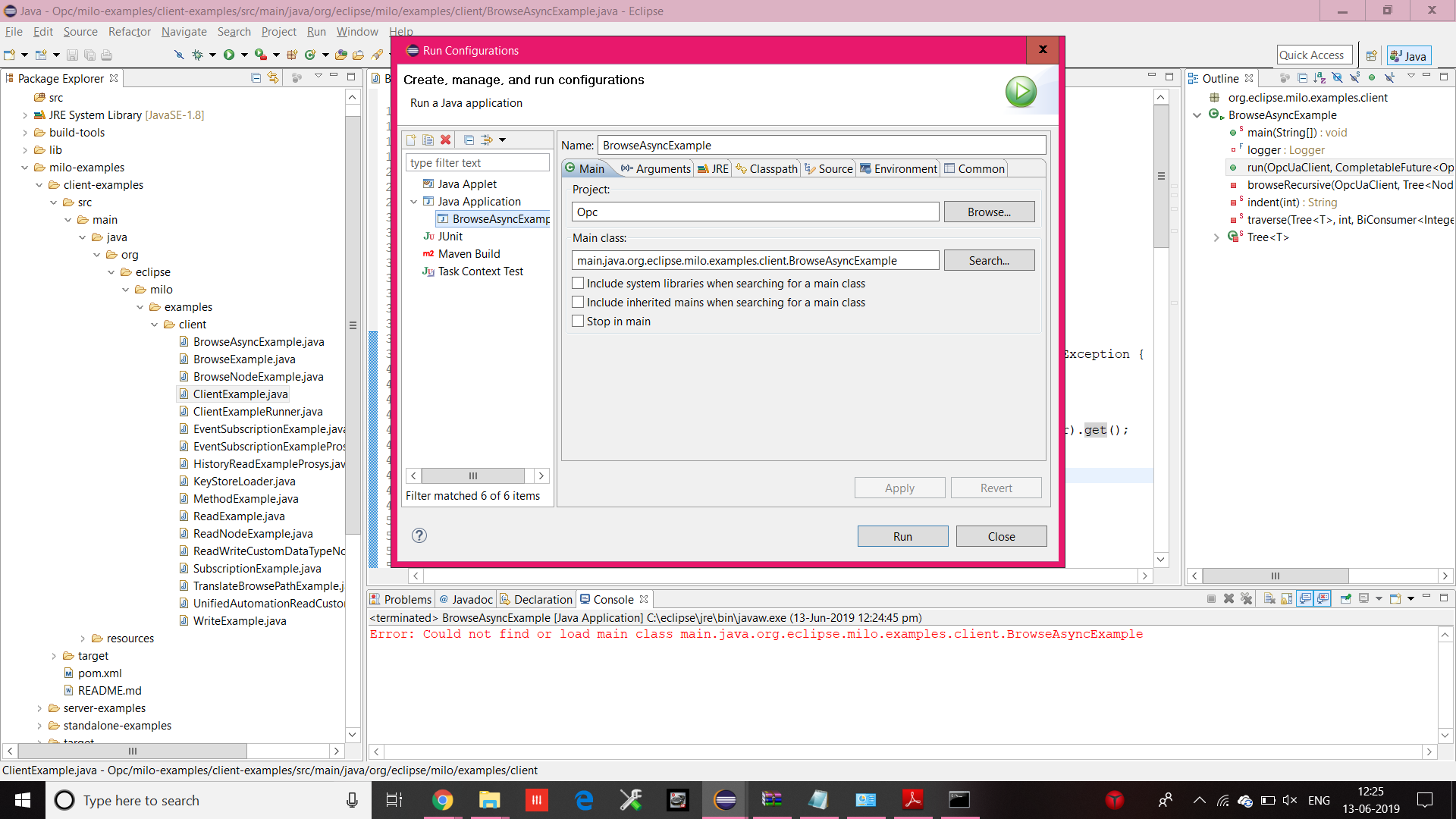Switch to the Arguments tab
The width and height of the screenshot is (1456, 819).
click(x=655, y=168)
